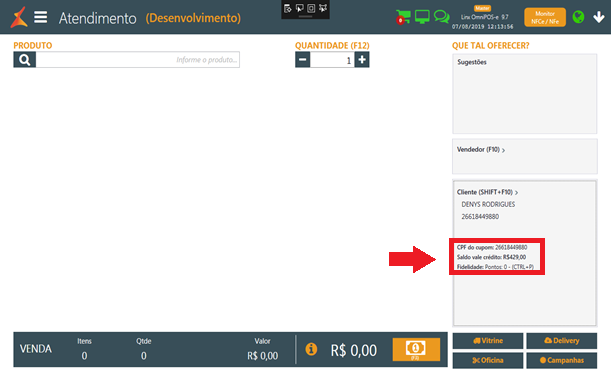Image resolution: width=611 pixels, height=377 pixels.
Task: Click the Fidelidade Pontos (CTRL+P) line
Action: click(495, 267)
